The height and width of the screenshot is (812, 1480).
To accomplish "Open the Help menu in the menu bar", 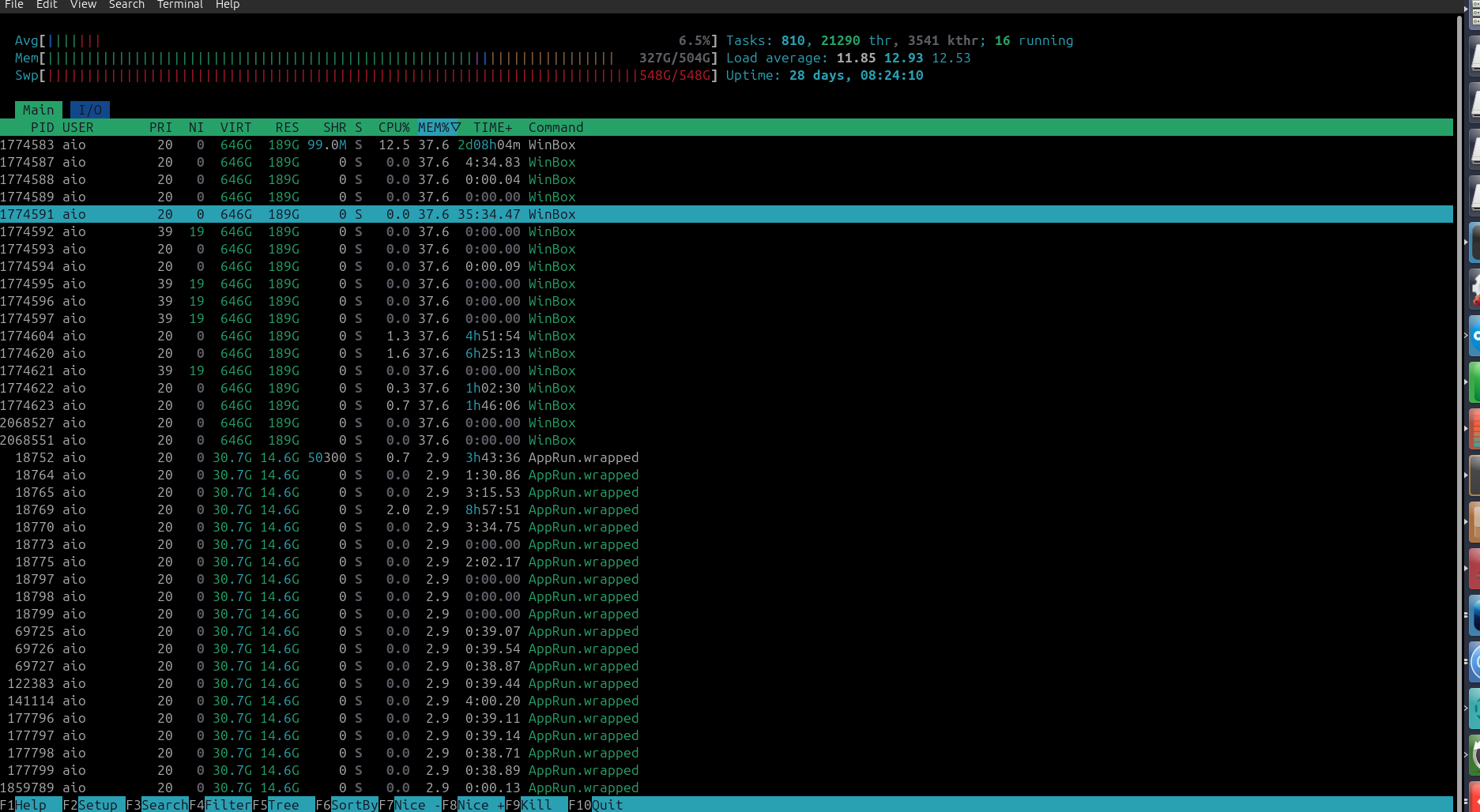I will click(x=228, y=5).
